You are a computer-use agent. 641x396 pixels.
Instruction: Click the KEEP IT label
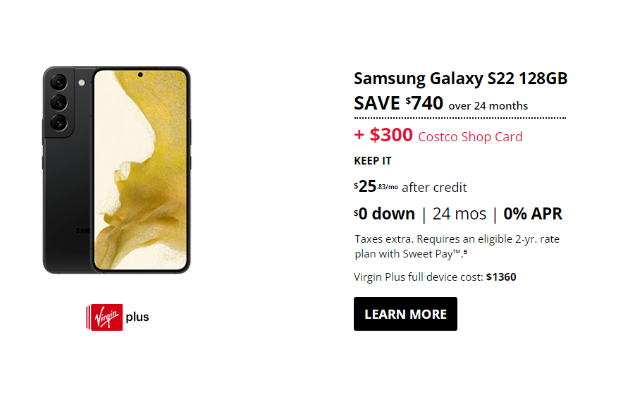[372, 161]
